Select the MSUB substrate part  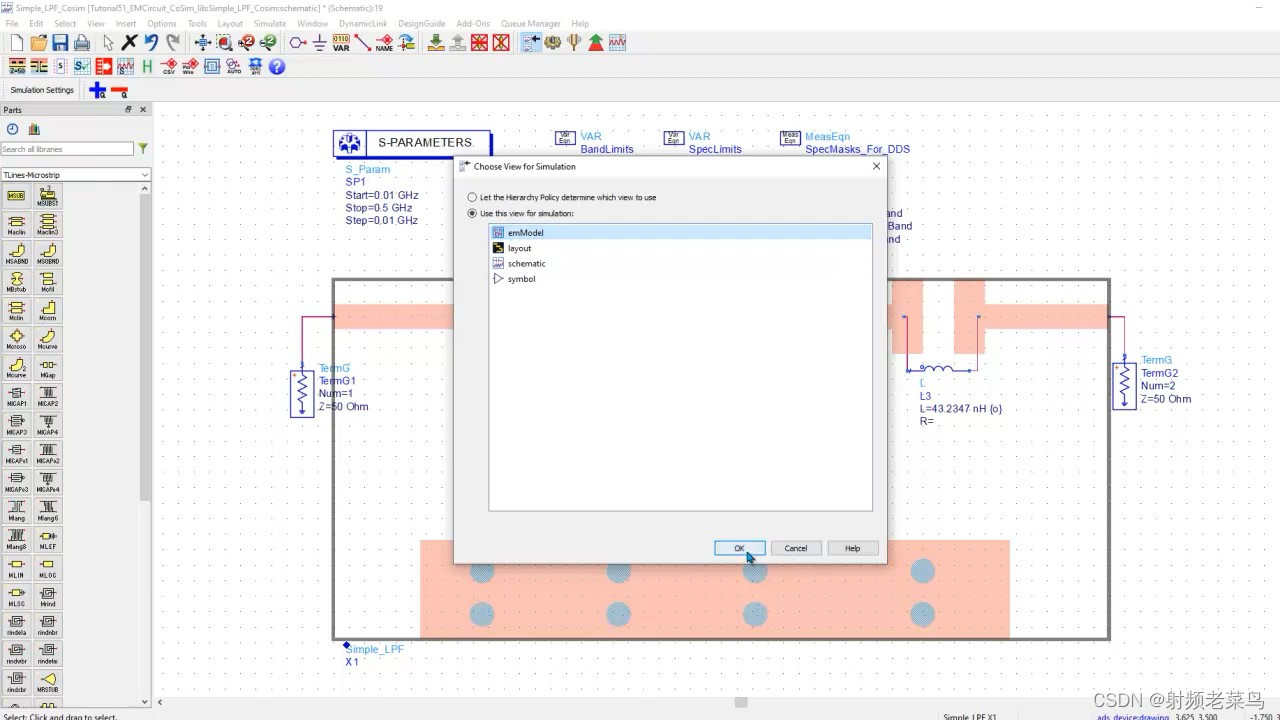14,195
